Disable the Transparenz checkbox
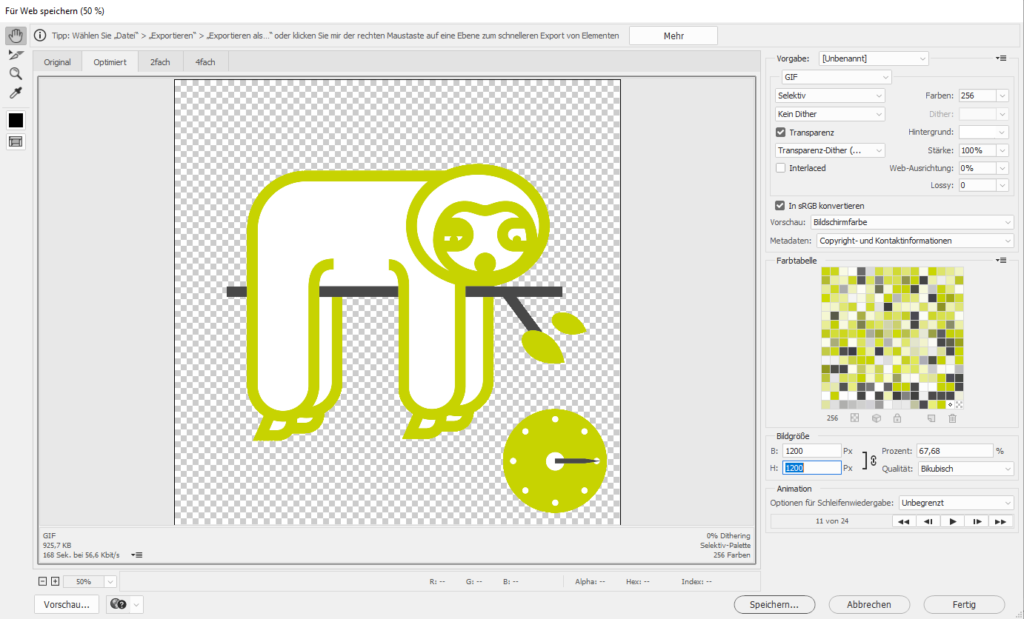 click(x=781, y=132)
